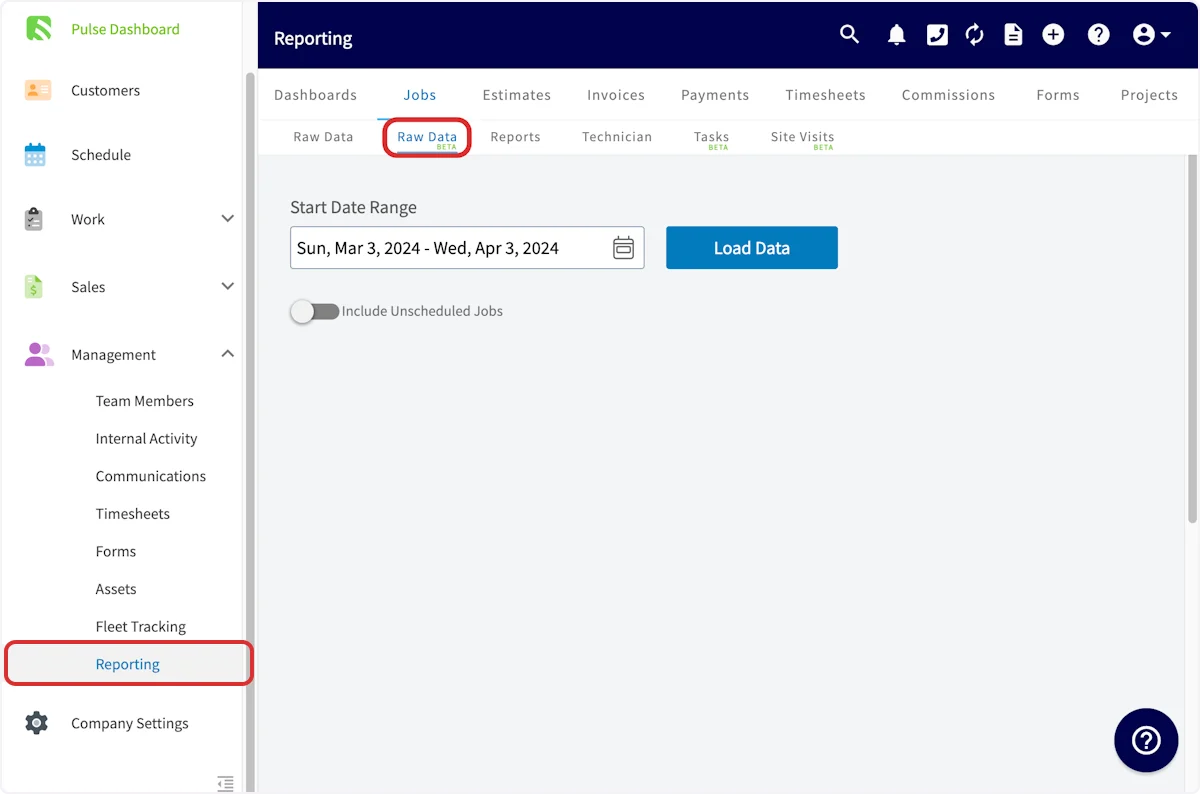
Task: Click the Schedule calendar icon
Action: (35, 155)
